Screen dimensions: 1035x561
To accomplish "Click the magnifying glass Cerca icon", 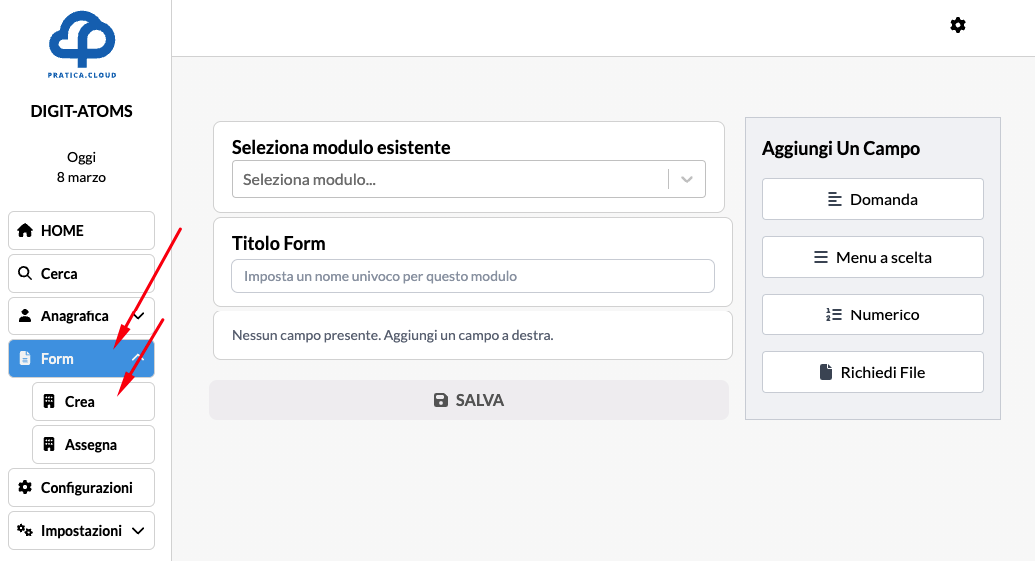I will [26, 273].
